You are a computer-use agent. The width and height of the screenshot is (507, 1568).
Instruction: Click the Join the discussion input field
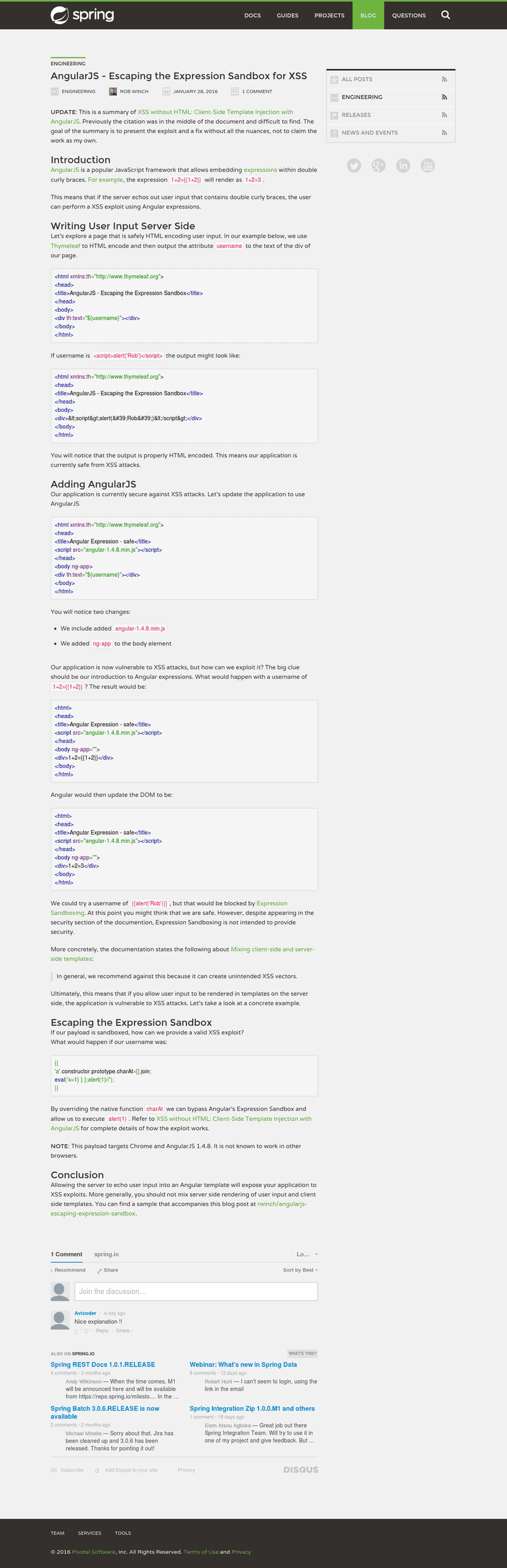click(x=196, y=1291)
